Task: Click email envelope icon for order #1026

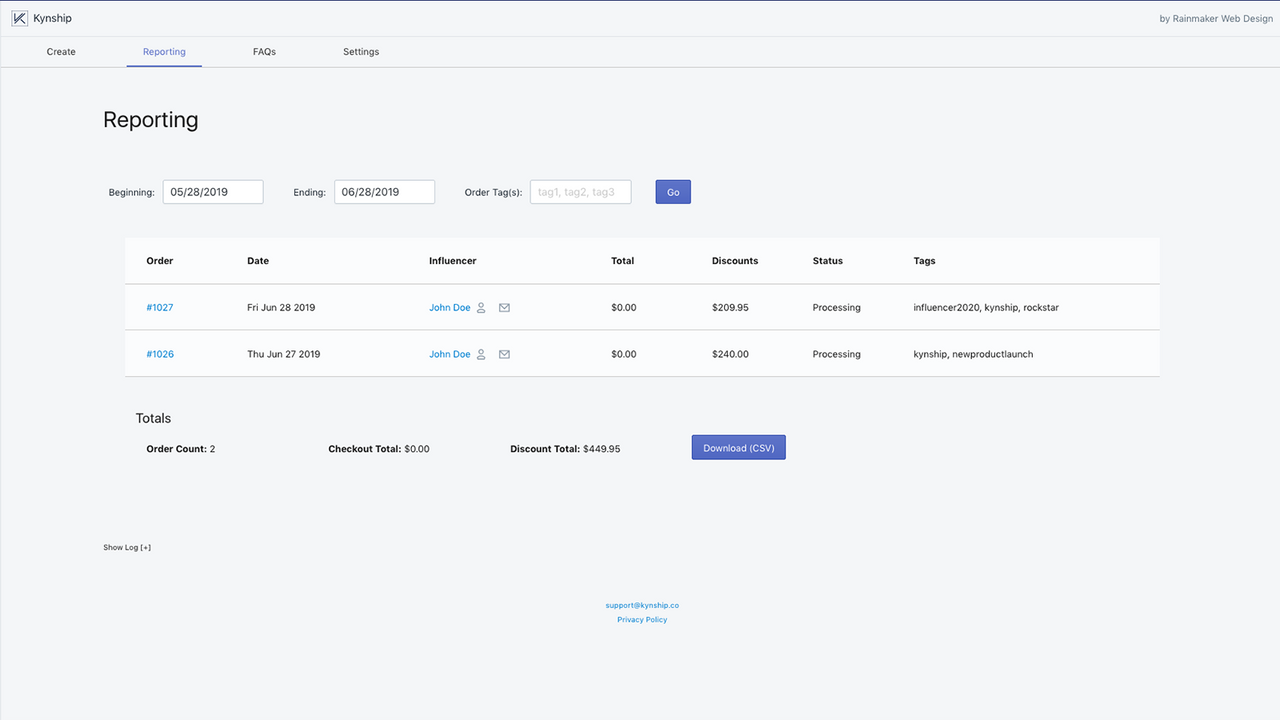Action: pos(504,354)
